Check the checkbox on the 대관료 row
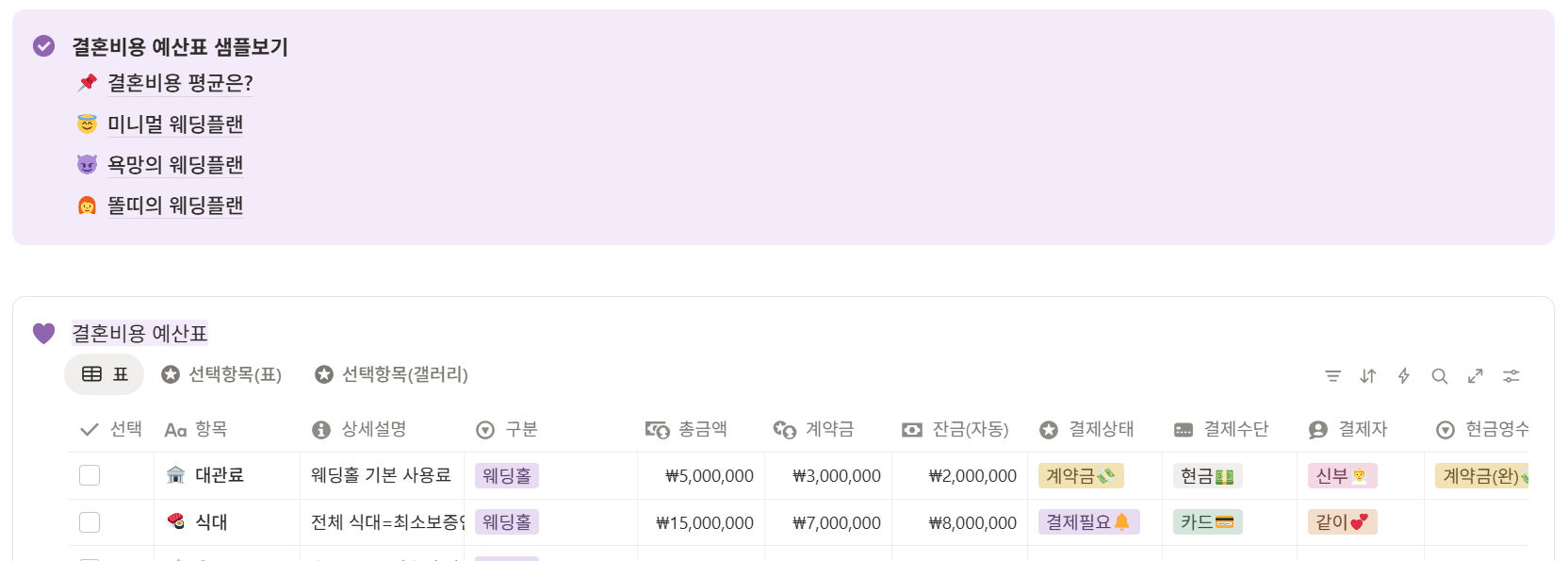This screenshot has width=1568, height=561. pyautogui.click(x=89, y=475)
